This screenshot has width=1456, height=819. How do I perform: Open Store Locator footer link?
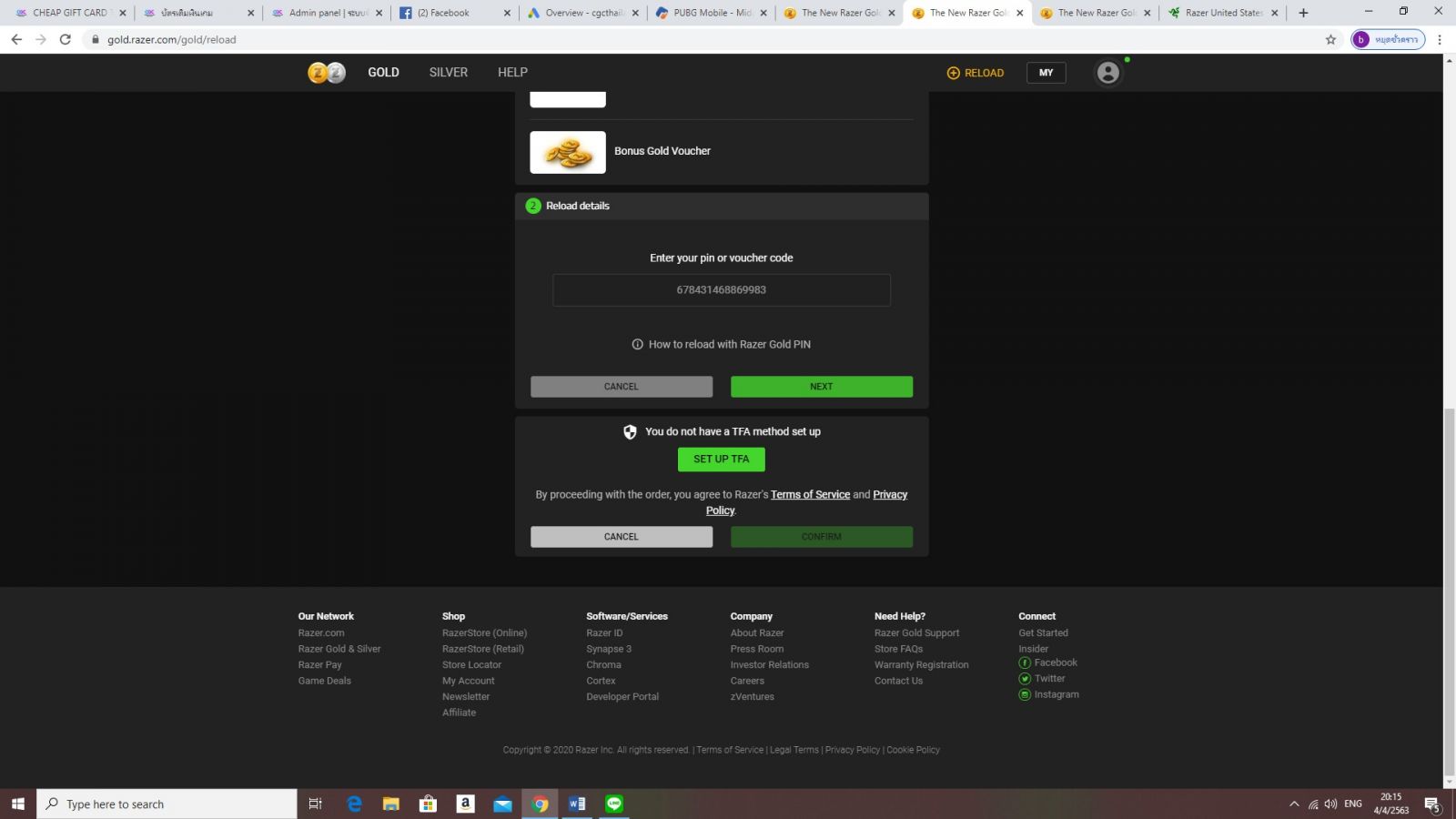(471, 665)
